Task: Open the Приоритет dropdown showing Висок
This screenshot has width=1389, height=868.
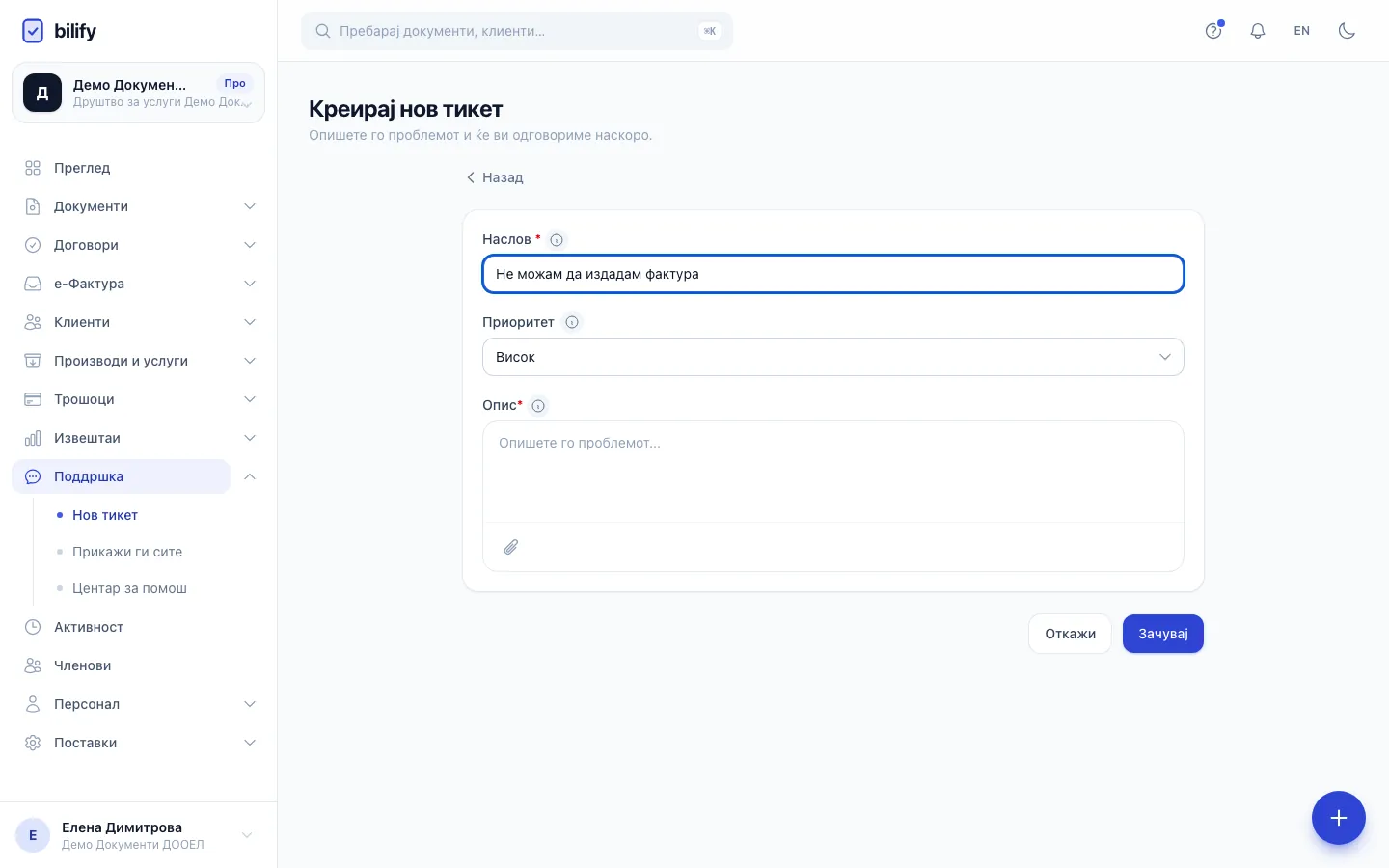Action: pos(832,357)
